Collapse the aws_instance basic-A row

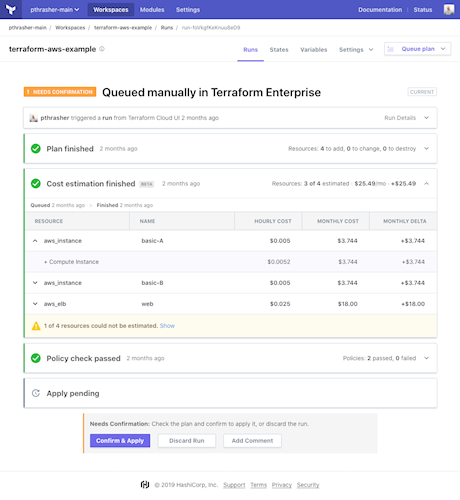35,241
